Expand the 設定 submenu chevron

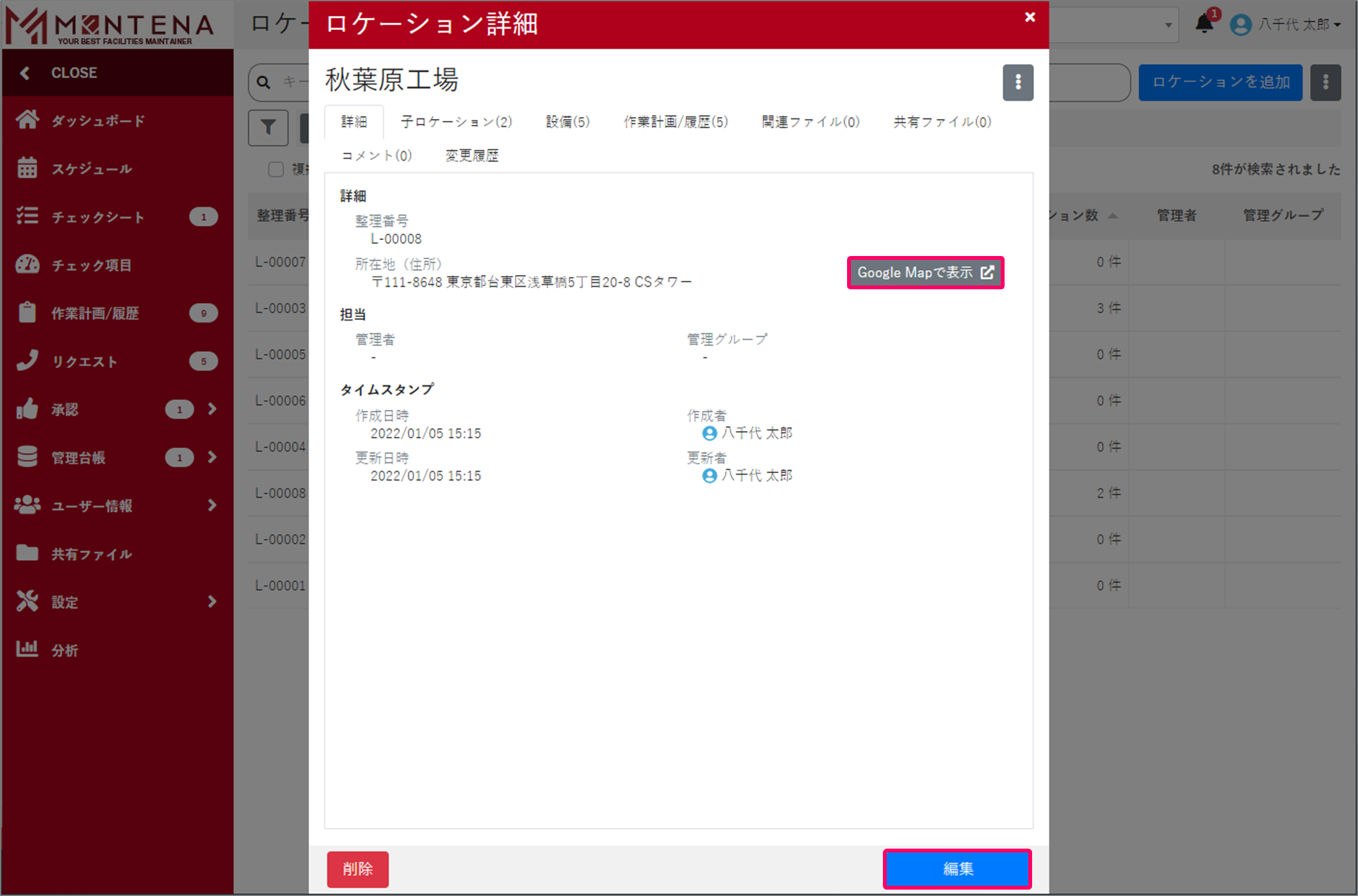212,602
